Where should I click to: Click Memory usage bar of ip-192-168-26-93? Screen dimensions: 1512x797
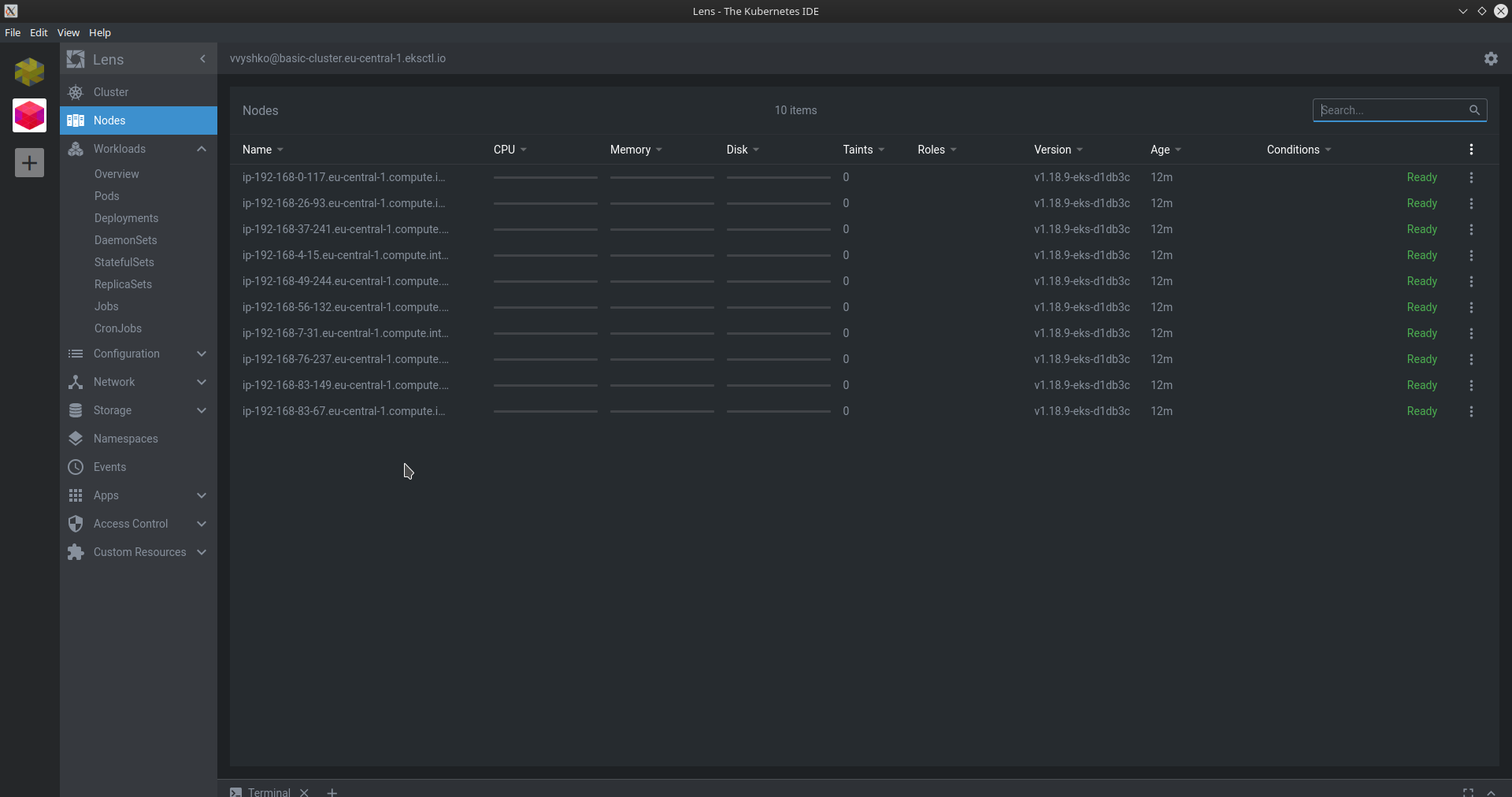click(662, 204)
